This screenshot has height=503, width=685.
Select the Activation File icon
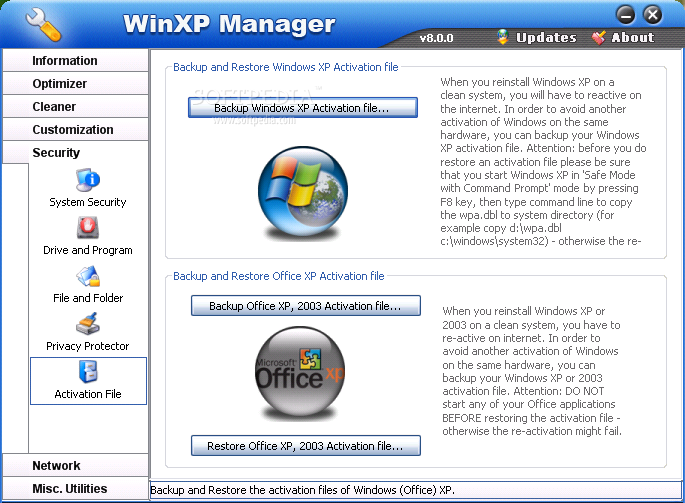[x=88, y=372]
